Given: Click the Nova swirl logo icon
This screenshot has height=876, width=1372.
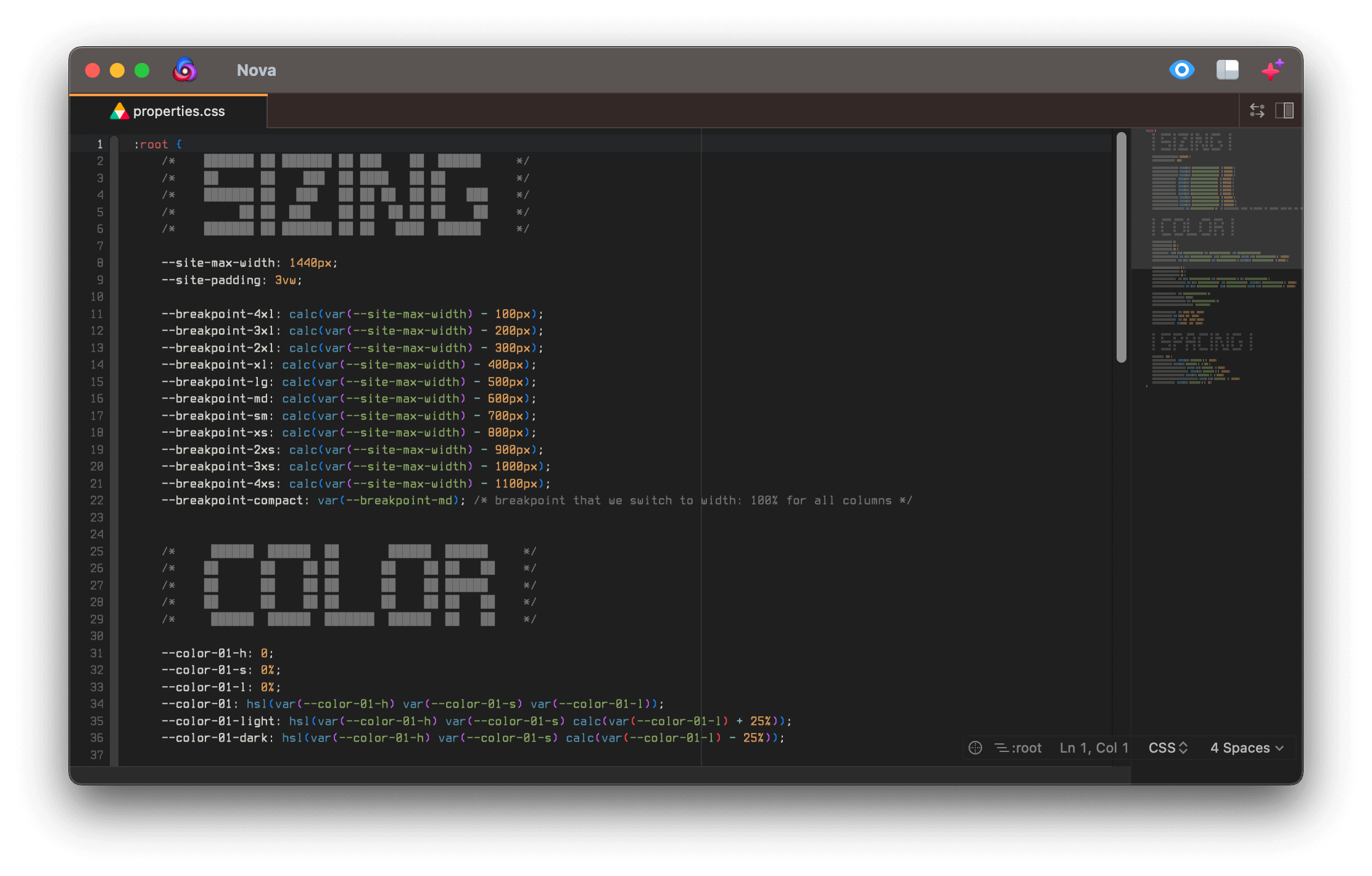Looking at the screenshot, I should [184, 70].
